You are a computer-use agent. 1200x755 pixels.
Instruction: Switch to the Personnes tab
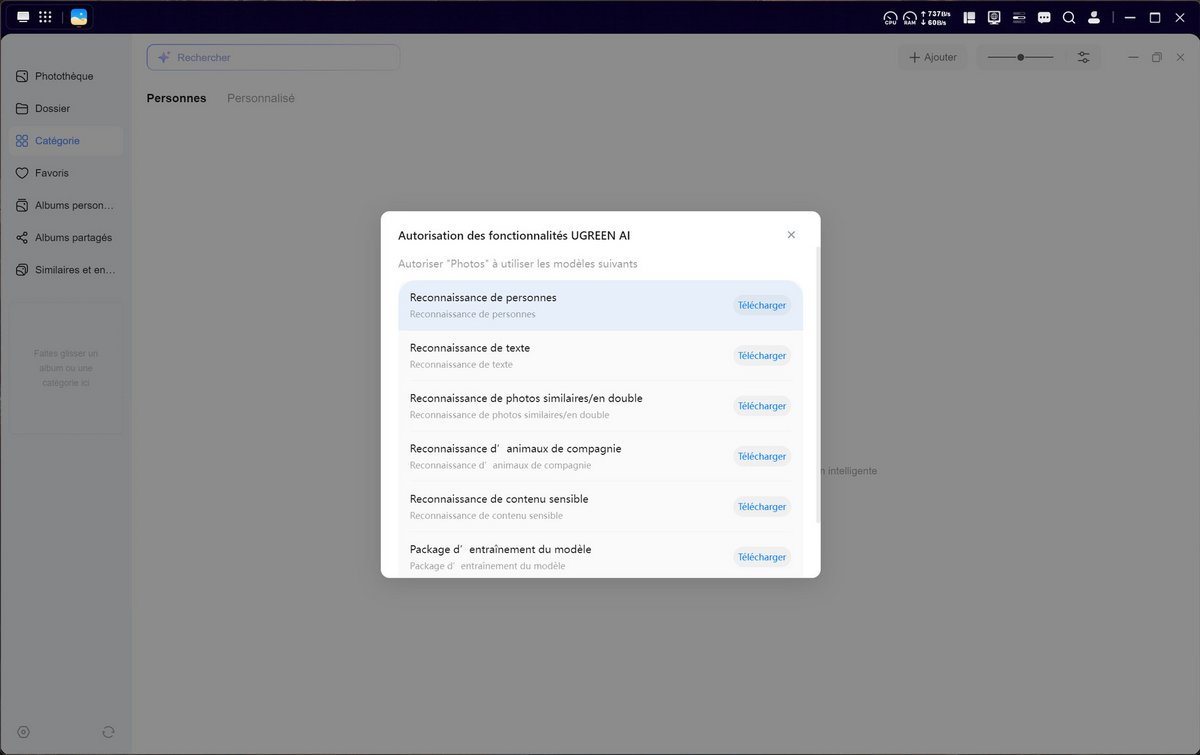pyautogui.click(x=176, y=98)
